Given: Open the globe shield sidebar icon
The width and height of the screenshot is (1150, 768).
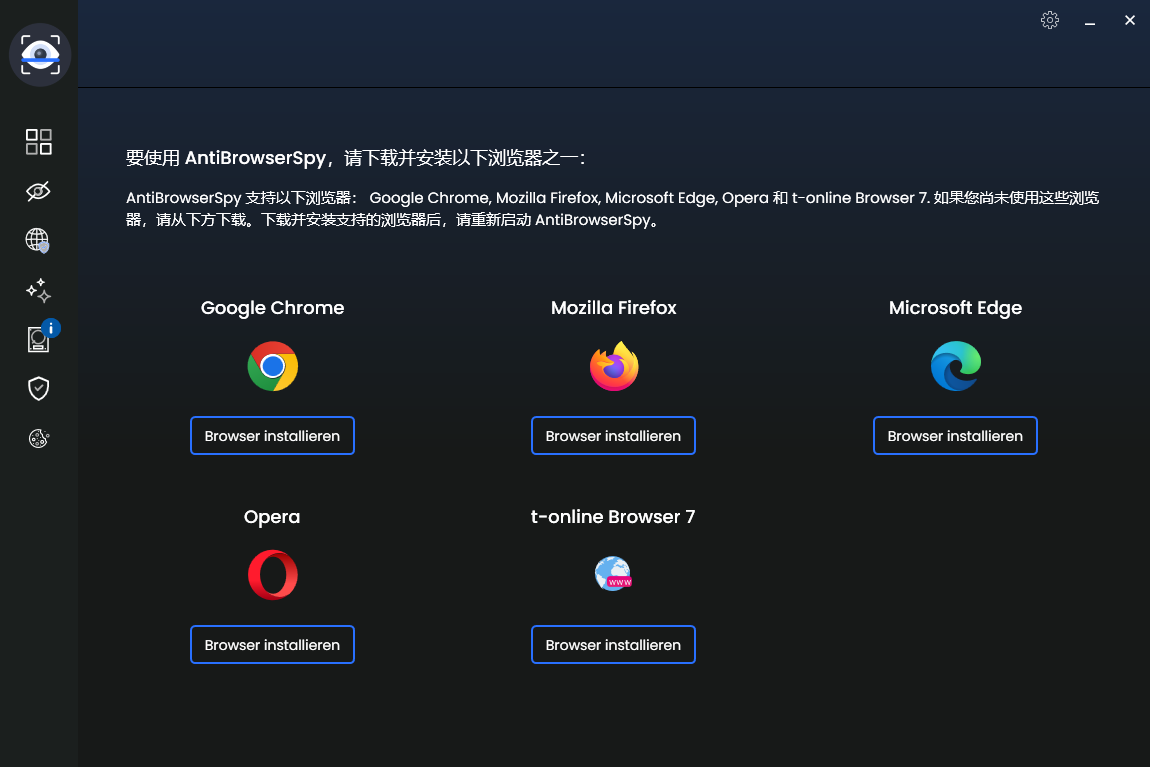Looking at the screenshot, I should point(38,240).
